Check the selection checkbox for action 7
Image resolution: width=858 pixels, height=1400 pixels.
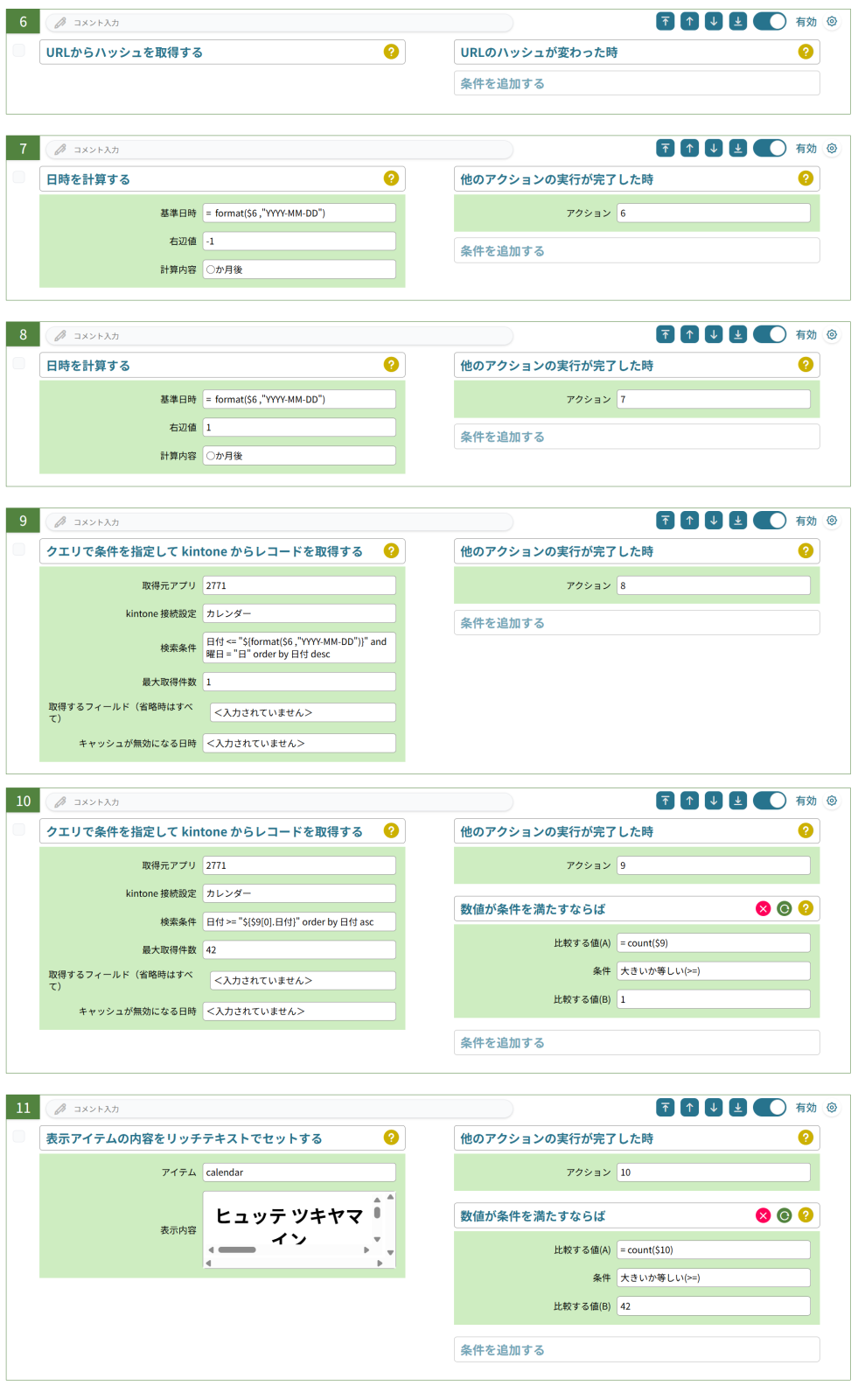tap(18, 178)
